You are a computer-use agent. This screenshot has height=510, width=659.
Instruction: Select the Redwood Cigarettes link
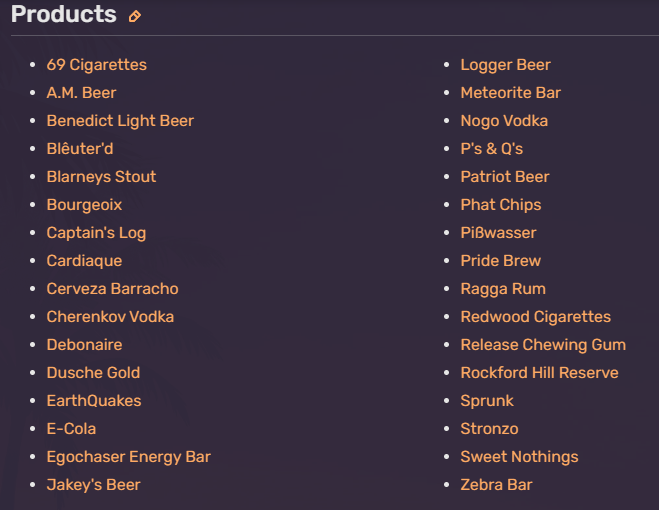pyautogui.click(x=535, y=317)
